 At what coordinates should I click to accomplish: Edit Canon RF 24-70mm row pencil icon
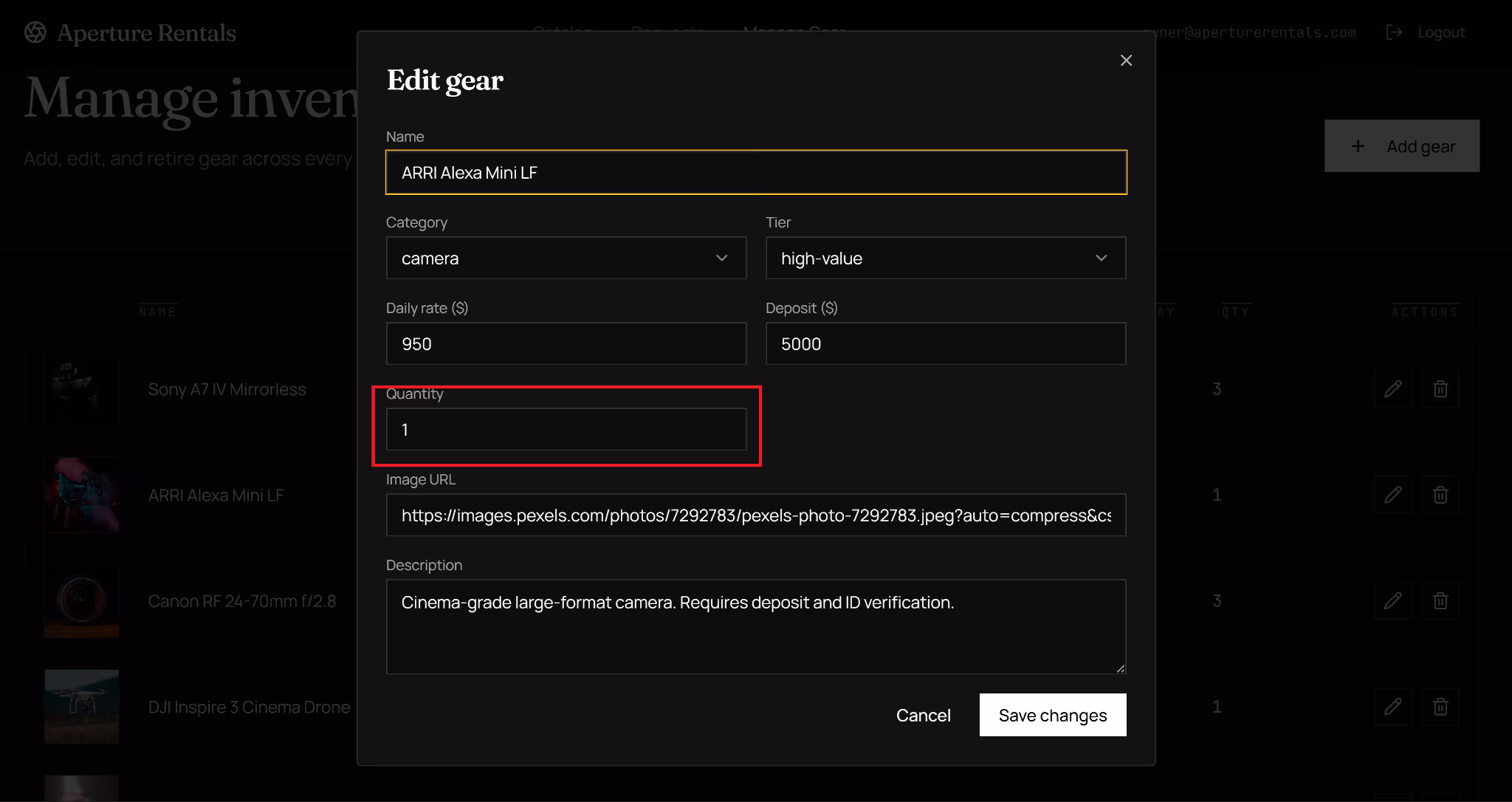[1392, 601]
